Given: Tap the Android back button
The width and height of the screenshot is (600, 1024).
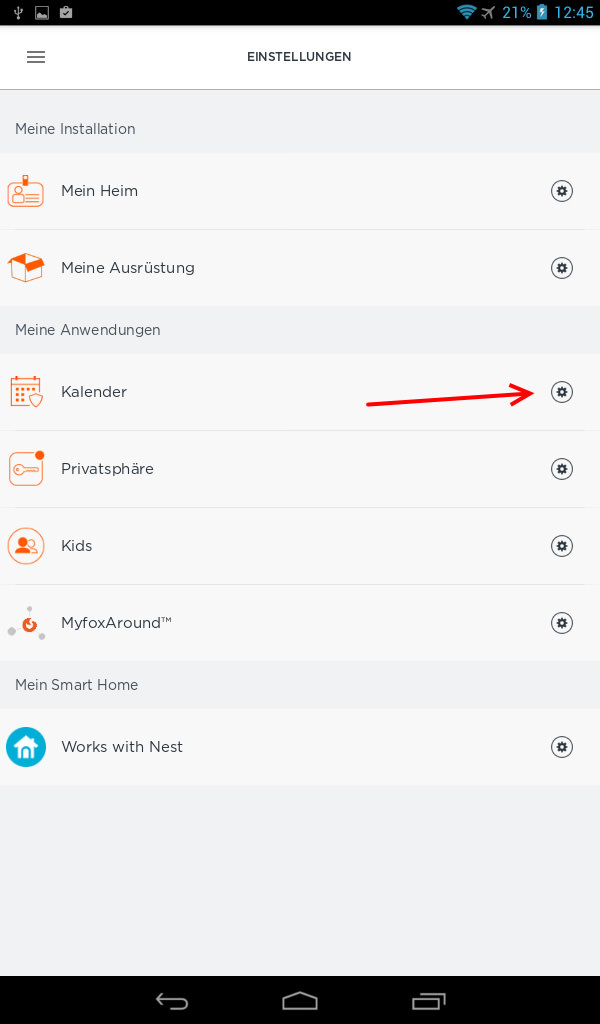Looking at the screenshot, I should point(172,1000).
